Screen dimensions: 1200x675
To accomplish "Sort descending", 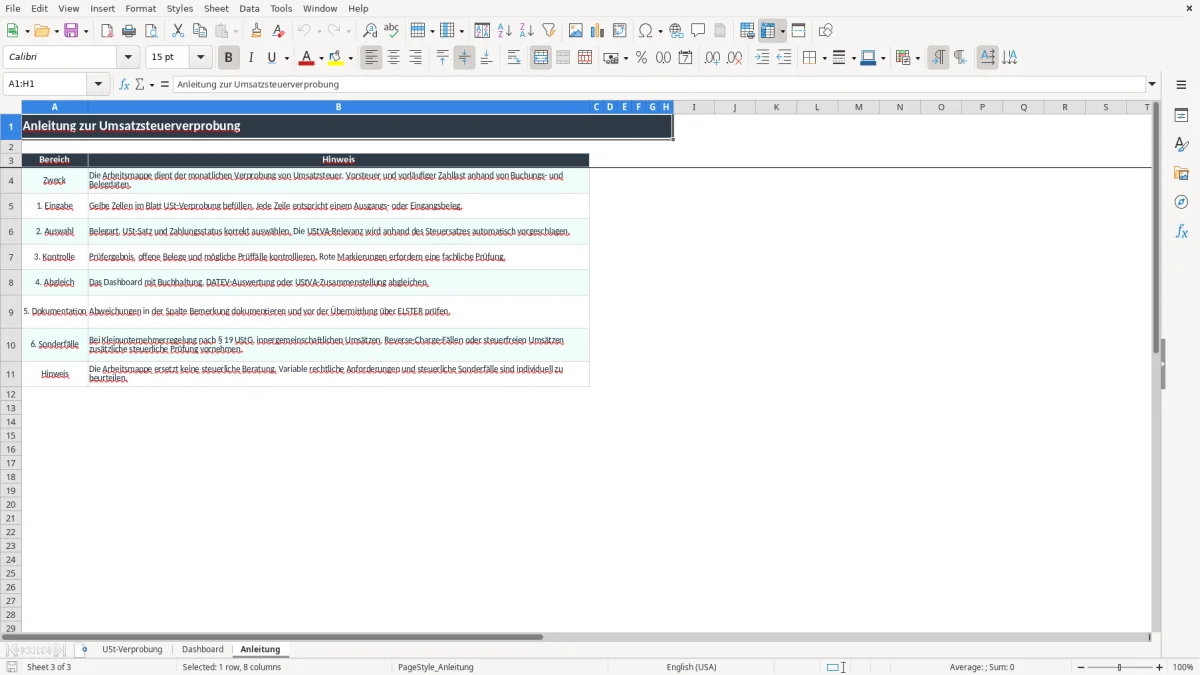I will (527, 31).
